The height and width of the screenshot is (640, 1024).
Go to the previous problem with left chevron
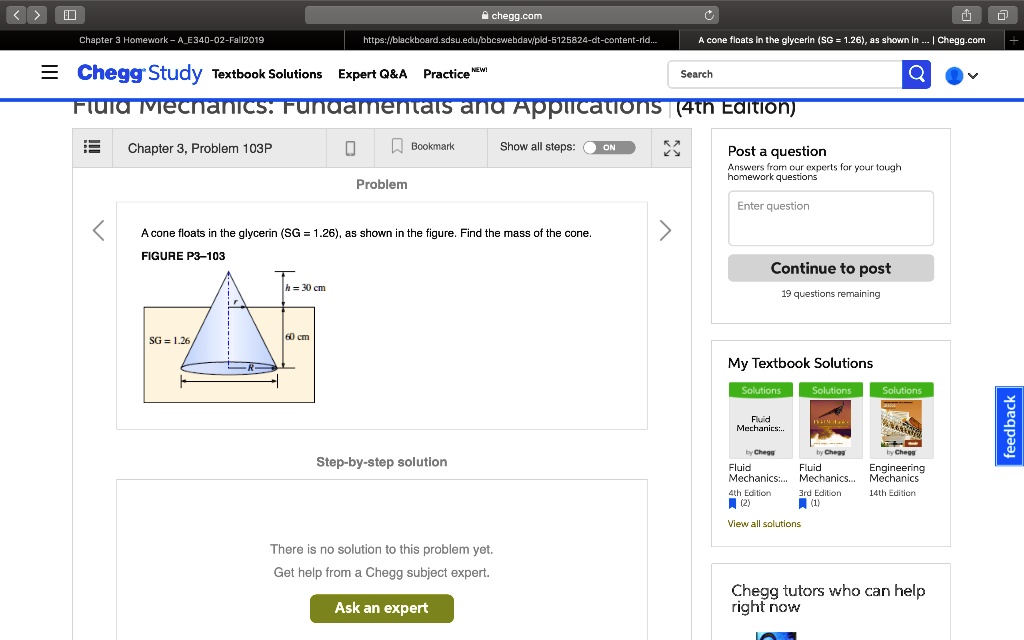pyautogui.click(x=97, y=230)
